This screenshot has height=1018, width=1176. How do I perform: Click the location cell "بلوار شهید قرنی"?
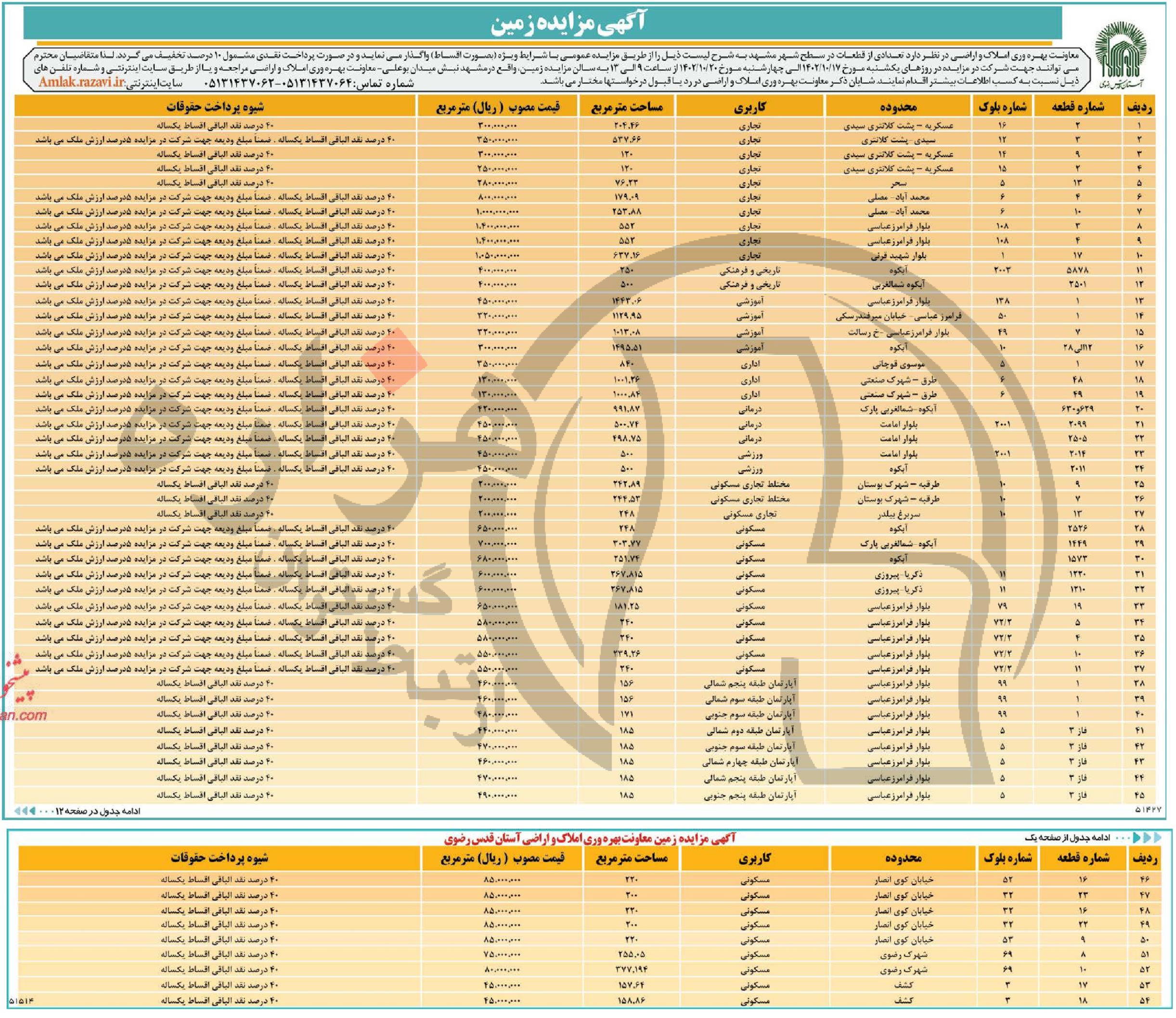click(x=898, y=256)
